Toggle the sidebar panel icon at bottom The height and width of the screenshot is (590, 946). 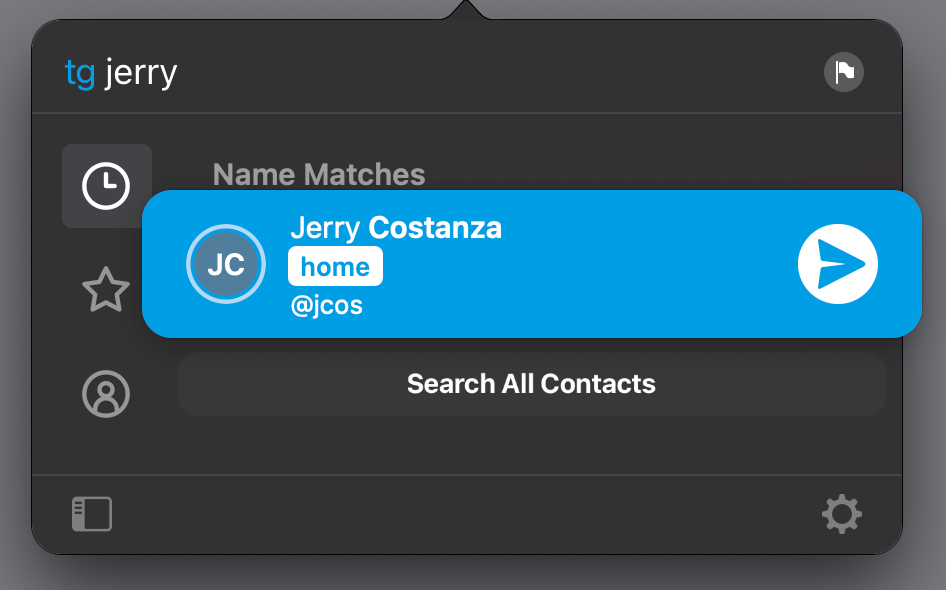92,514
